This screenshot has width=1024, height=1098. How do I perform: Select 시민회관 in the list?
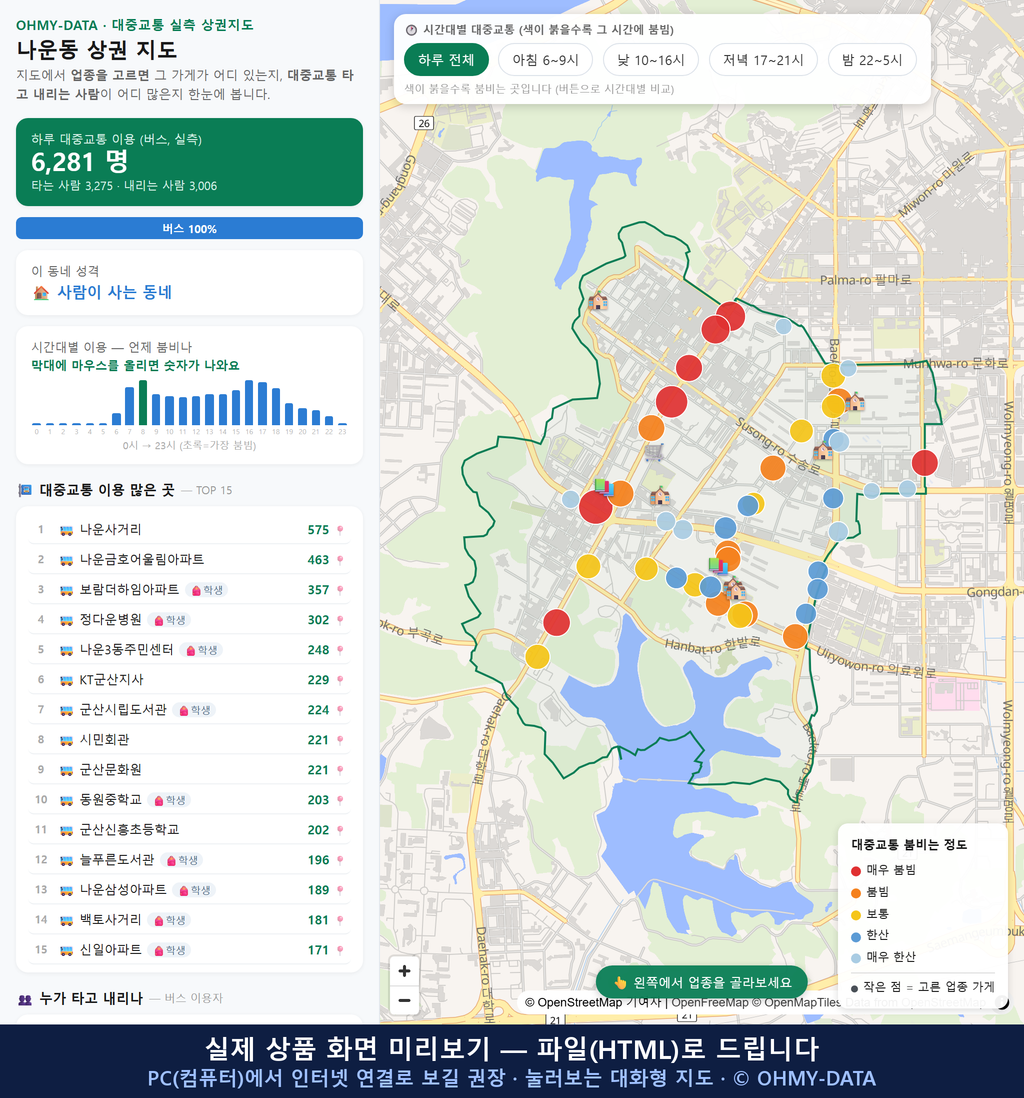(x=189, y=740)
